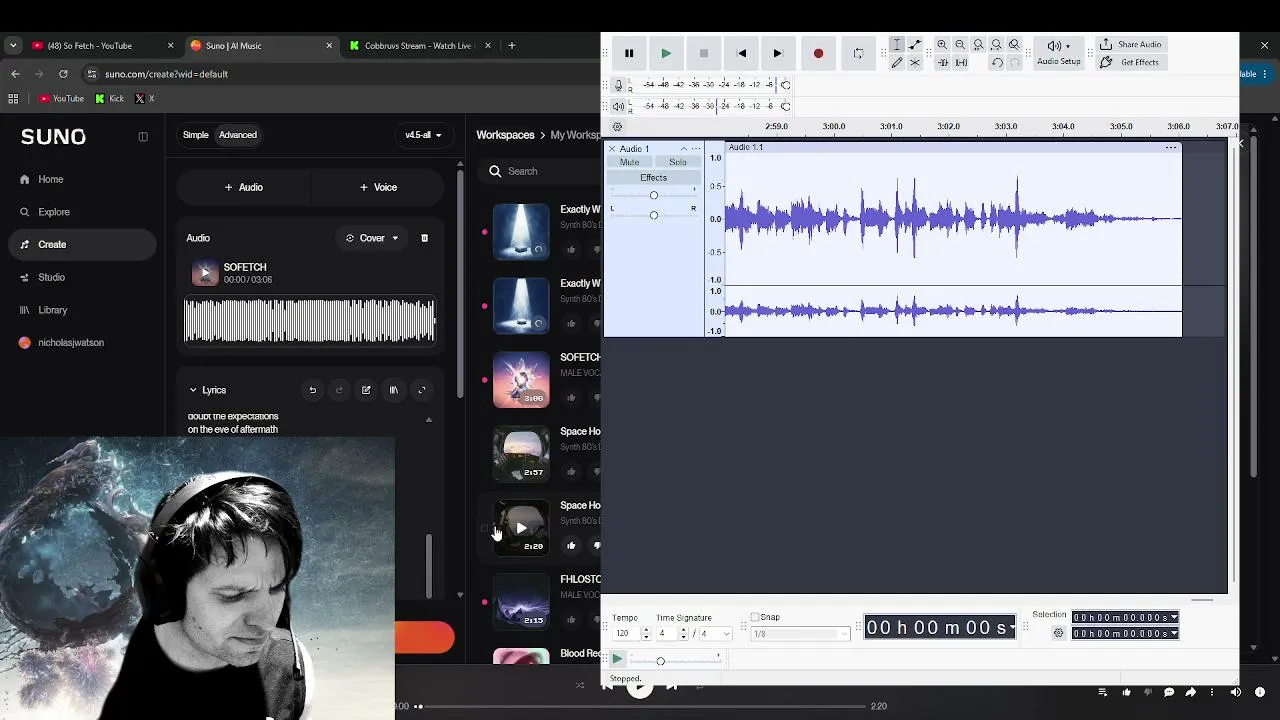Viewport: 1280px width, 720px height.
Task: Click the Audio 1 track pan slider
Action: (x=654, y=215)
